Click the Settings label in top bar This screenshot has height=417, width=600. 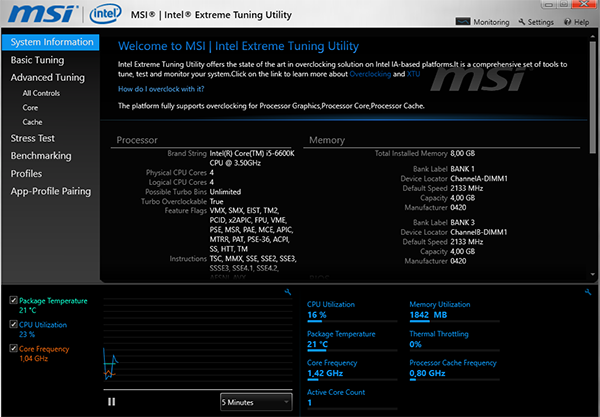tap(541, 22)
